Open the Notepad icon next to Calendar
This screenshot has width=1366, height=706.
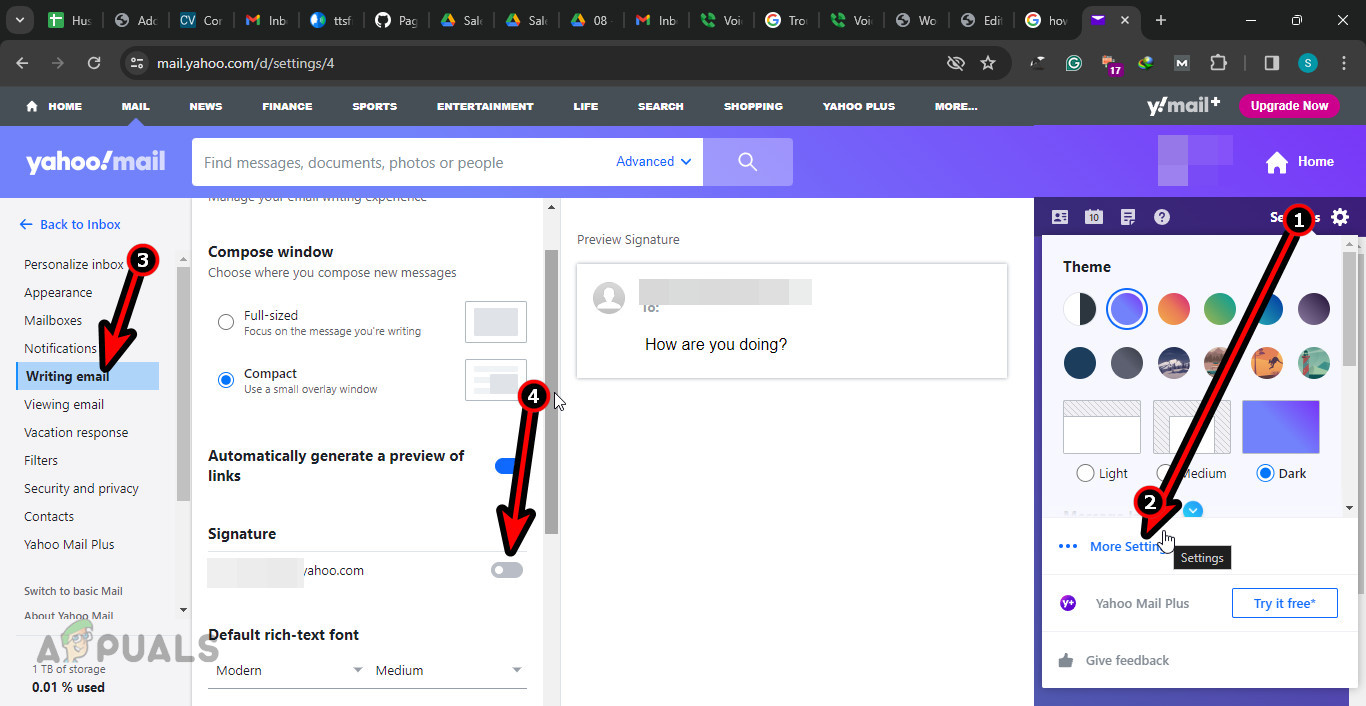pyautogui.click(x=1127, y=216)
